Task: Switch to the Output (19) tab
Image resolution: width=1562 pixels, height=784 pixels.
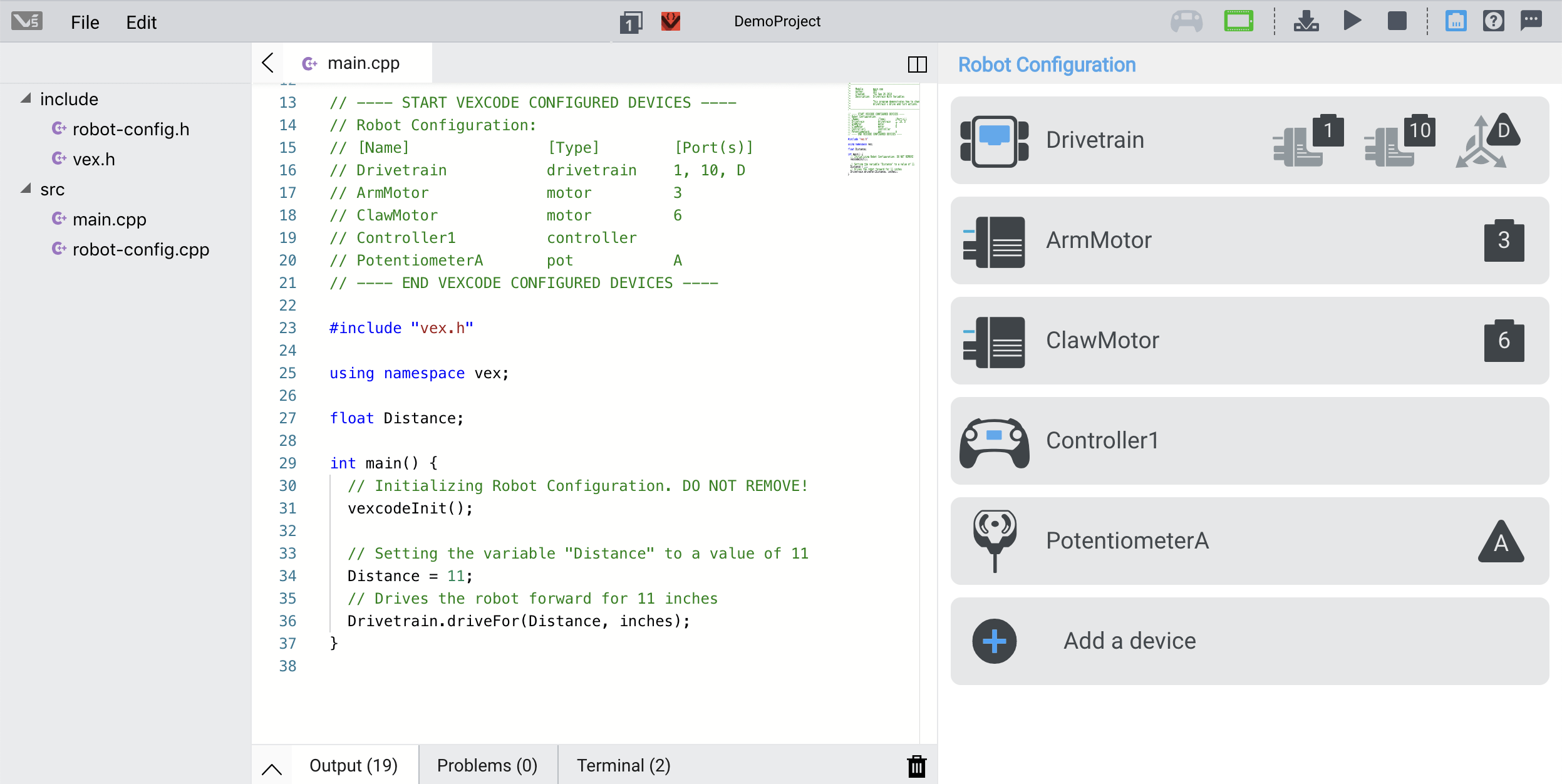Action: (354, 765)
